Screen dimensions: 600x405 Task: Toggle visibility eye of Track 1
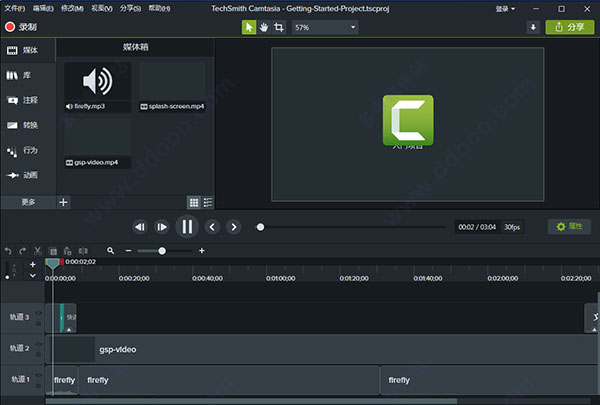coord(38,375)
